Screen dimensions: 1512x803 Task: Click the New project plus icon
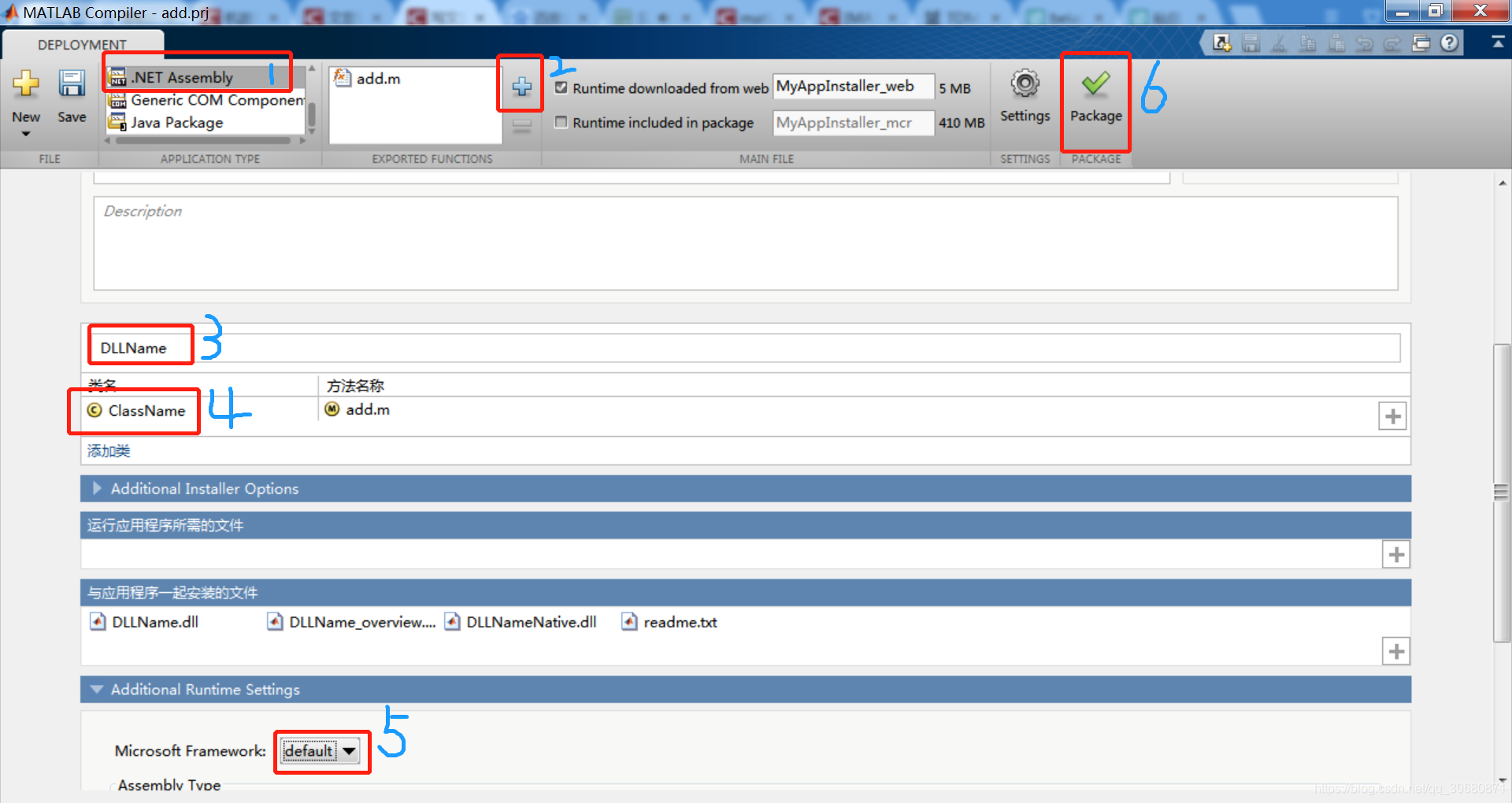(x=26, y=83)
